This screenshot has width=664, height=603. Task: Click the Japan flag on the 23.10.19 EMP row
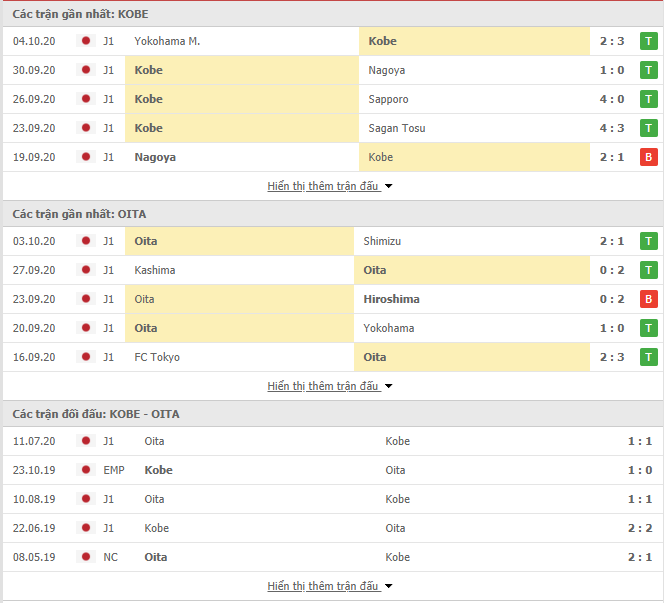pyautogui.click(x=86, y=470)
